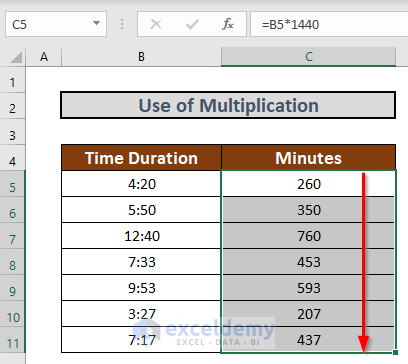Select the cell with time 7:17

141,340
